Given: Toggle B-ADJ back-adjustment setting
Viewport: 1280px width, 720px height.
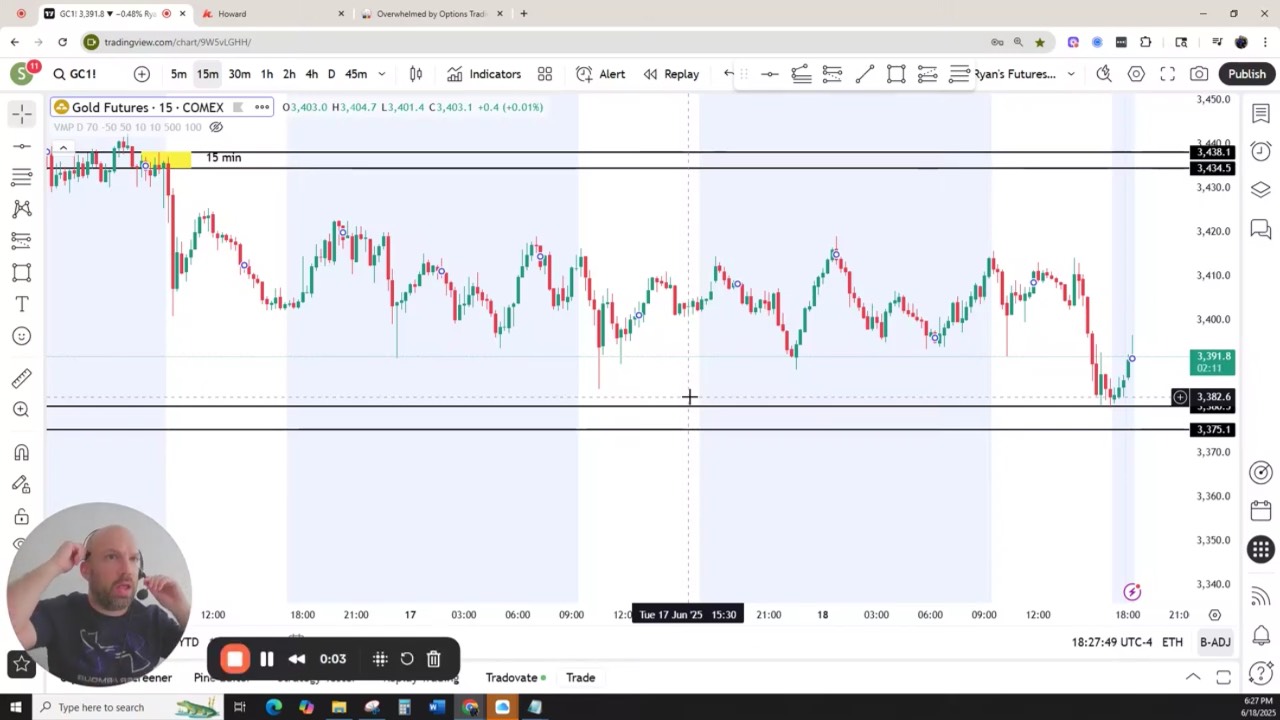Looking at the screenshot, I should (x=1215, y=642).
